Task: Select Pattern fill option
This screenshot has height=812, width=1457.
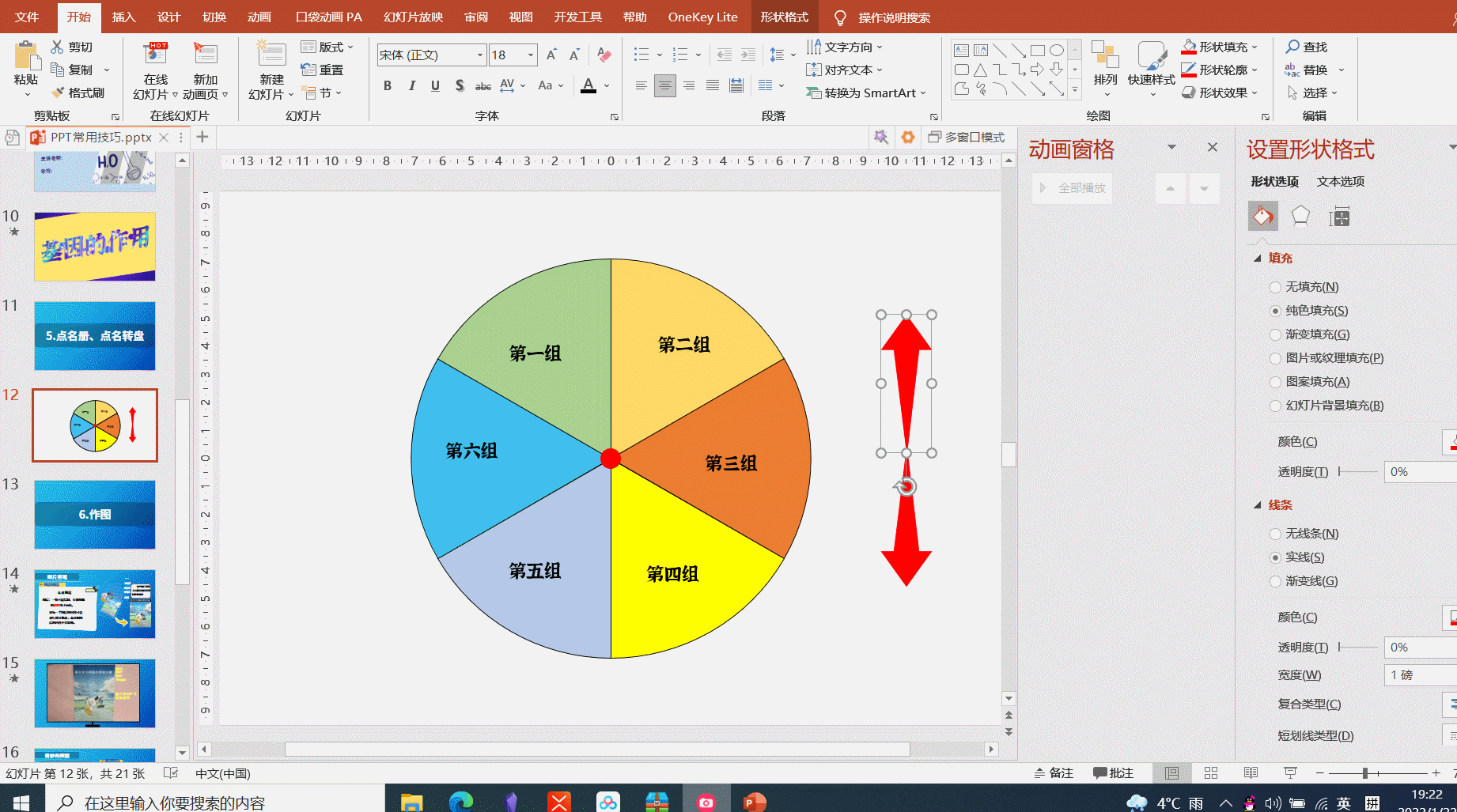Action: tap(1309, 382)
